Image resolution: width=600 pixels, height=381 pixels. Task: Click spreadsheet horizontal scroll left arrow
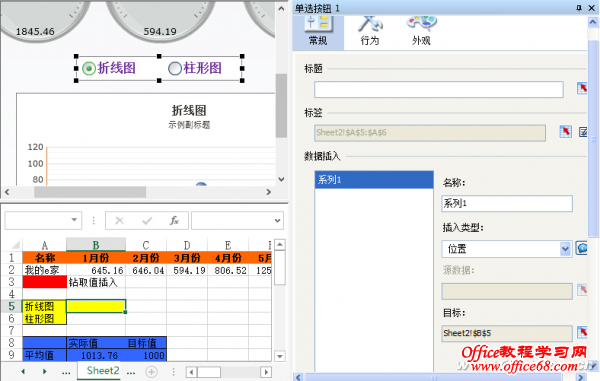pyautogui.click(x=191, y=372)
